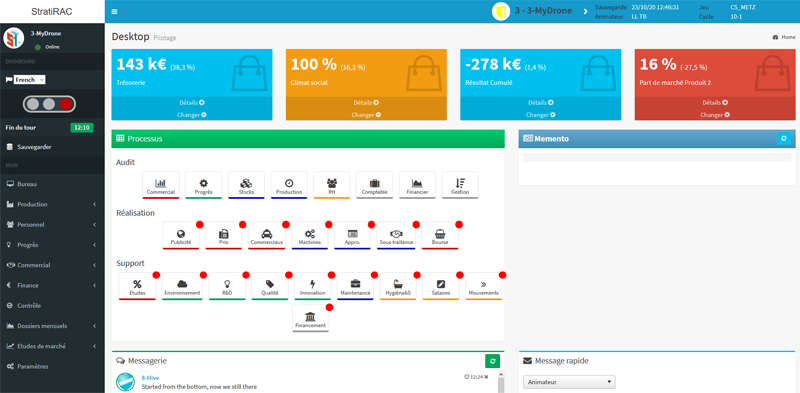Click the Memento empty input bar
Image resolution: width=800 pixels, height=393 pixels.
pos(657,157)
